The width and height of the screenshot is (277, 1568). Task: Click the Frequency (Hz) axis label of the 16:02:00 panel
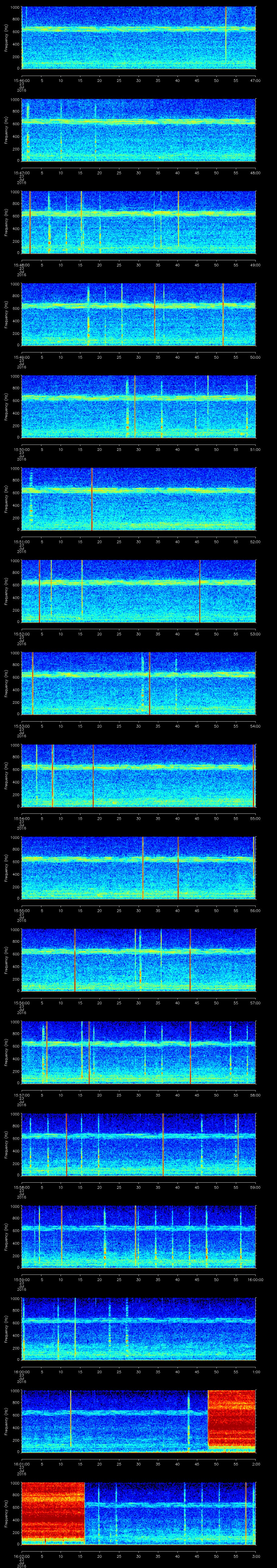(6, 1513)
